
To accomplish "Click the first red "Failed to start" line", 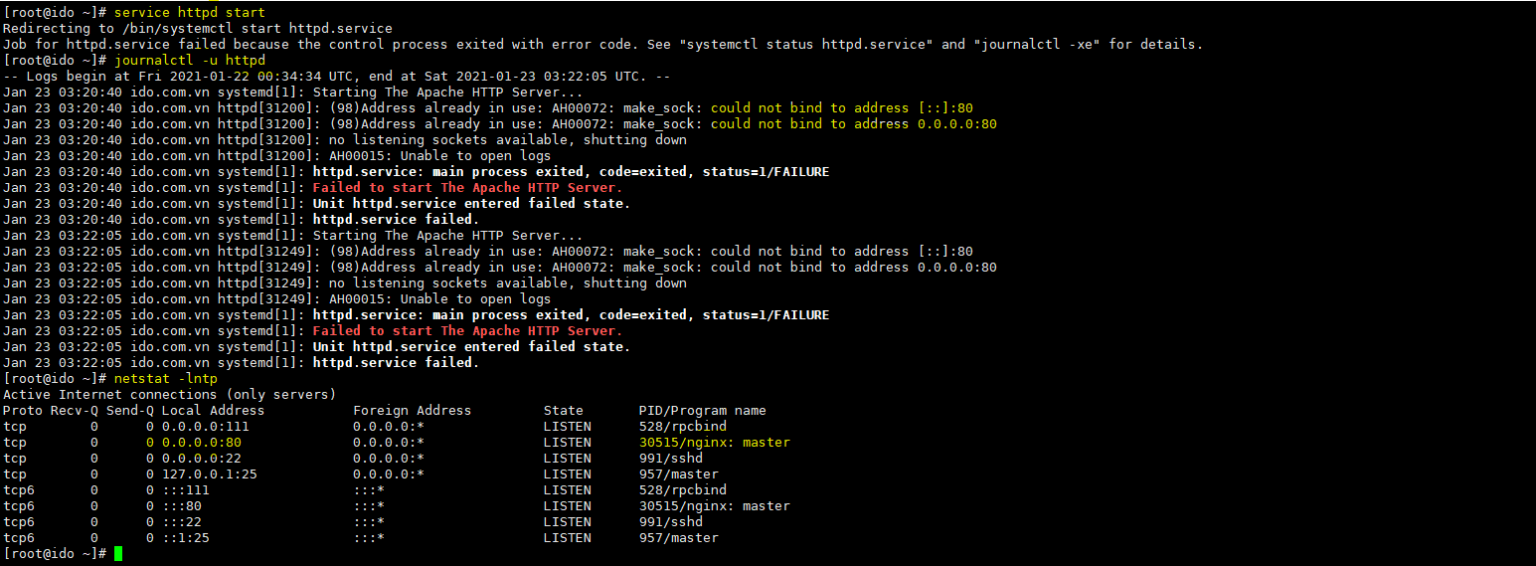I will (x=467, y=188).
